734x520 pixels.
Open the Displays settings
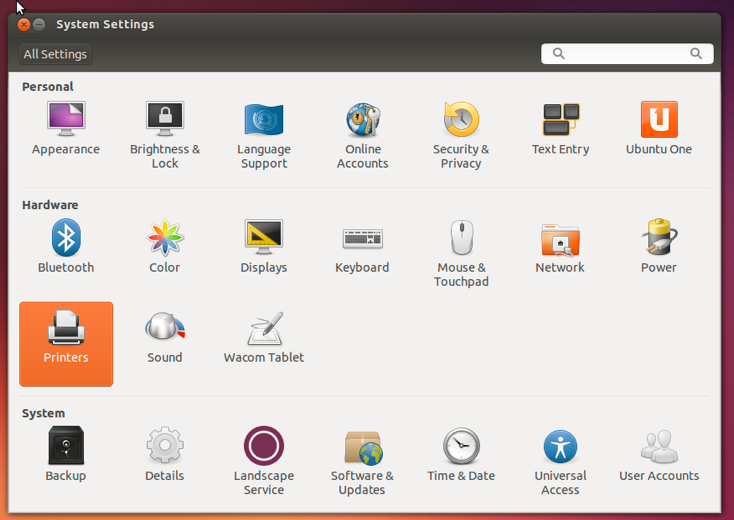pyautogui.click(x=264, y=246)
